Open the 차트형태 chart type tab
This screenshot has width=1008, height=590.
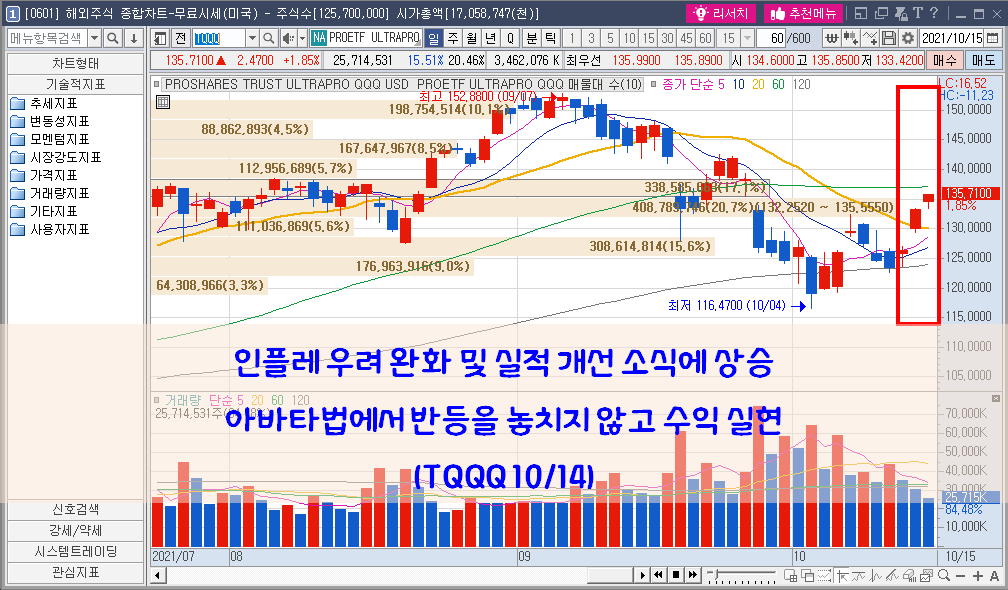[x=75, y=64]
